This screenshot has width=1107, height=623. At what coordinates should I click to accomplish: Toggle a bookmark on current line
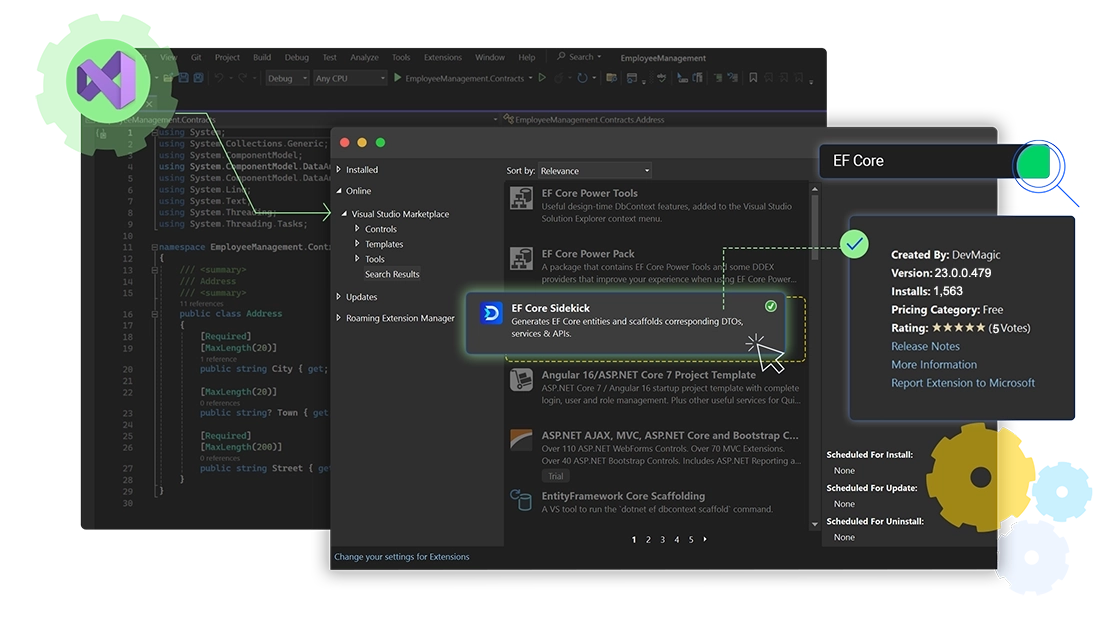point(753,78)
